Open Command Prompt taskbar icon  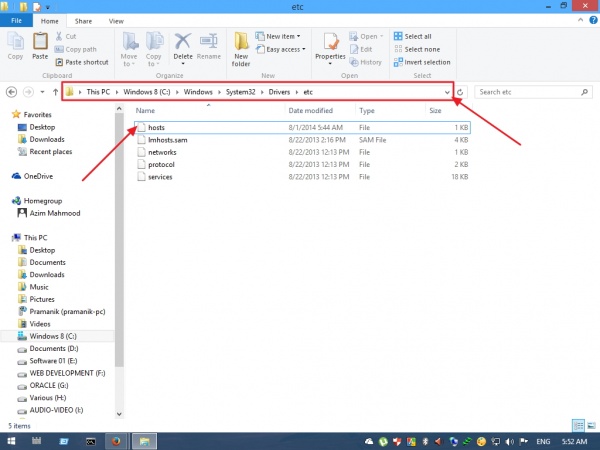pyautogui.click(x=91, y=441)
